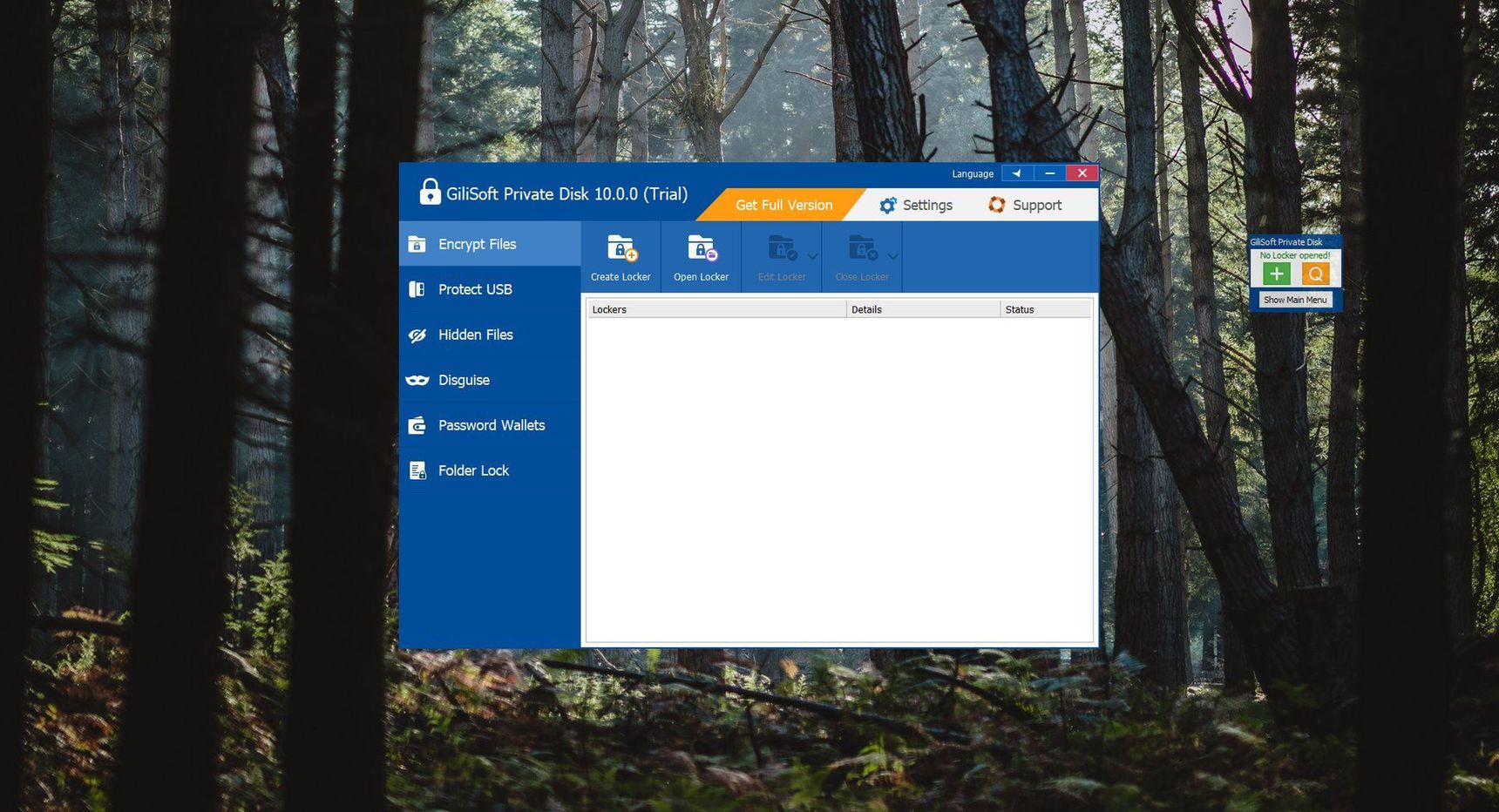Viewport: 1499px width, 812px height.
Task: Click orange search icon in mini widget
Action: click(x=1316, y=274)
